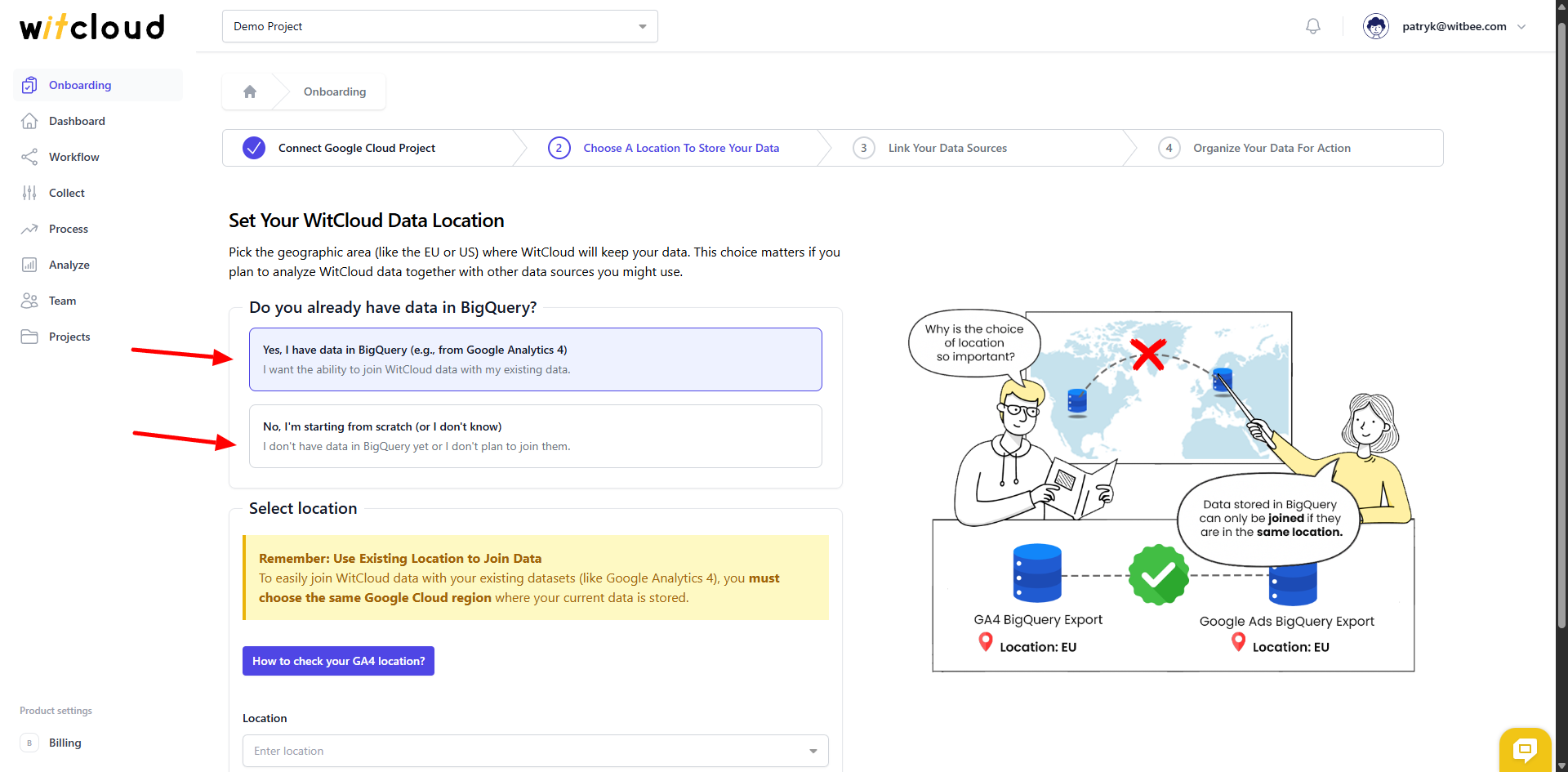Open notifications bell

tap(1313, 26)
